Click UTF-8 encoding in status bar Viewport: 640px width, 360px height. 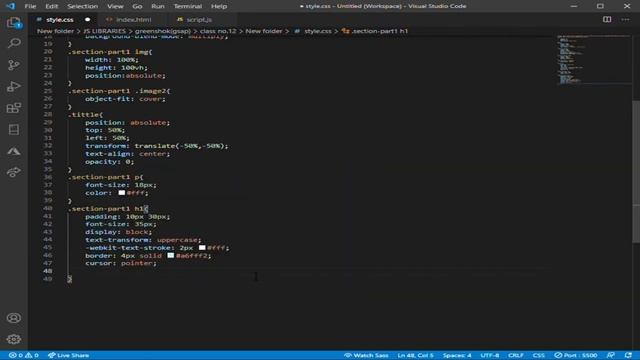click(x=490, y=355)
